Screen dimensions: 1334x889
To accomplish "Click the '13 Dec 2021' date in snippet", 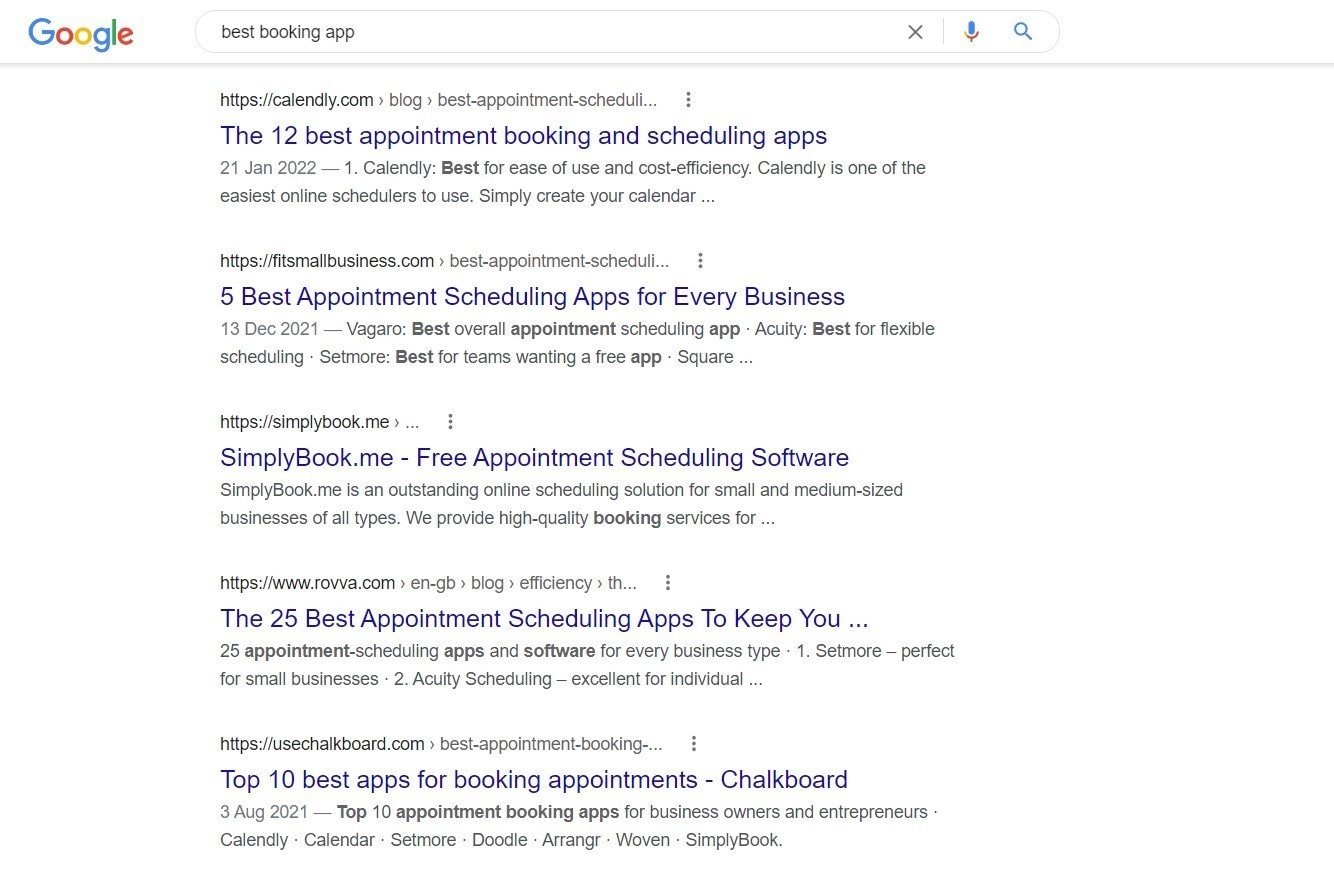I will click(x=269, y=329).
